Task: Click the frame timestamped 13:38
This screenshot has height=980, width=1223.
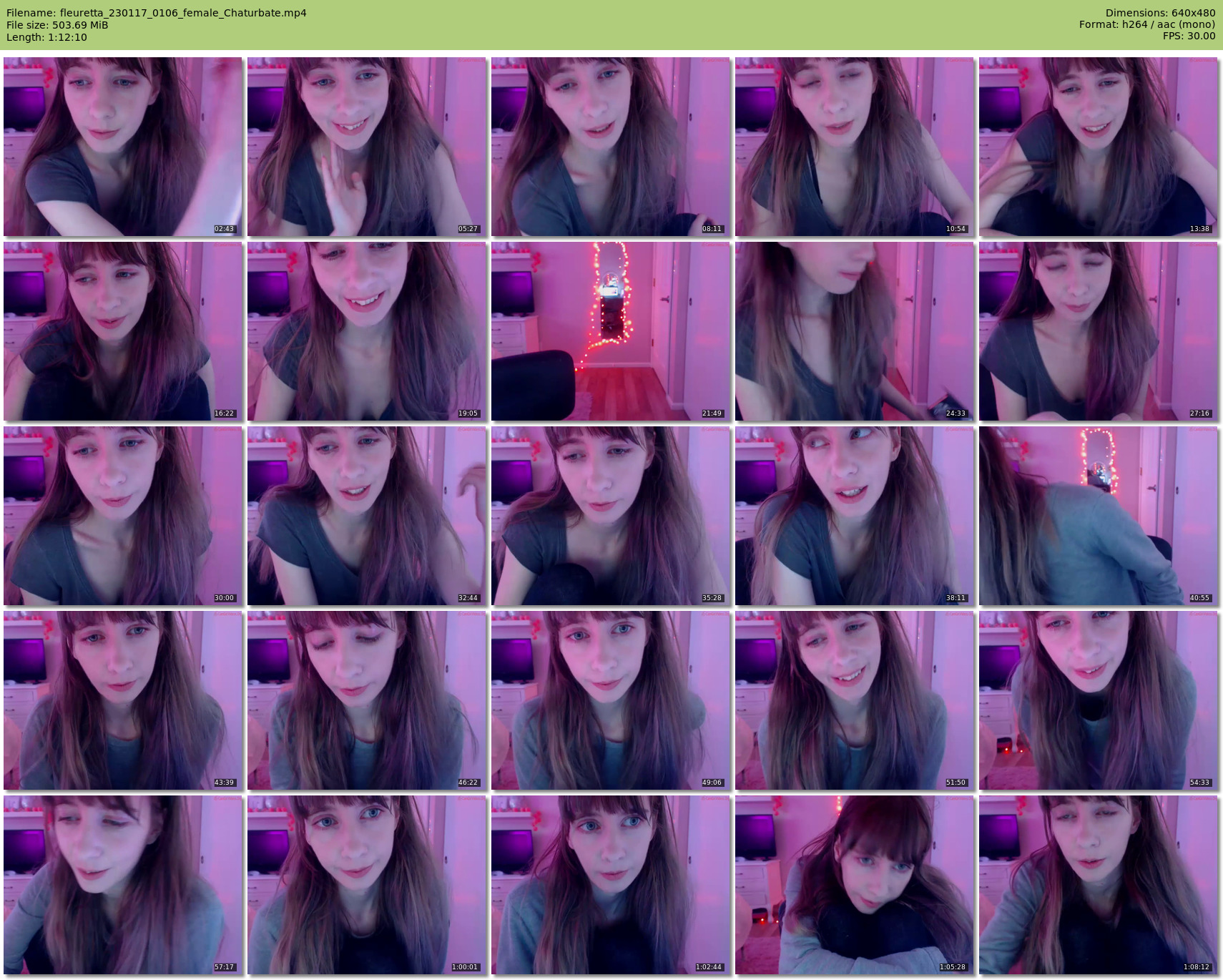Action: [1099, 147]
